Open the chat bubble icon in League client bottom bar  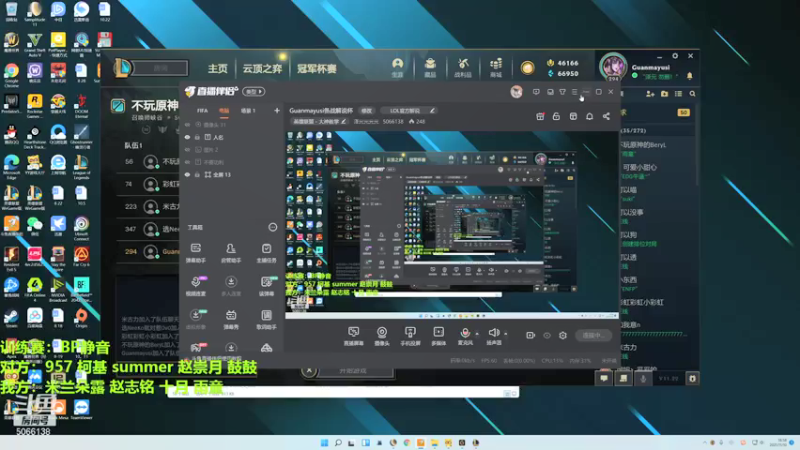pyautogui.click(x=604, y=378)
